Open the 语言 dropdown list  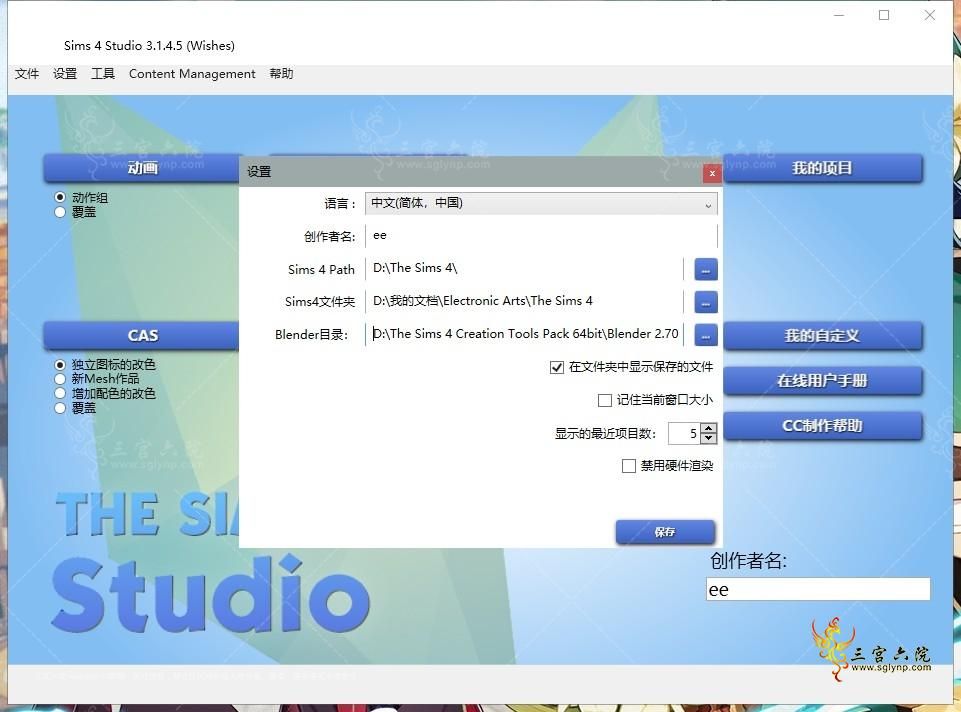coord(541,203)
